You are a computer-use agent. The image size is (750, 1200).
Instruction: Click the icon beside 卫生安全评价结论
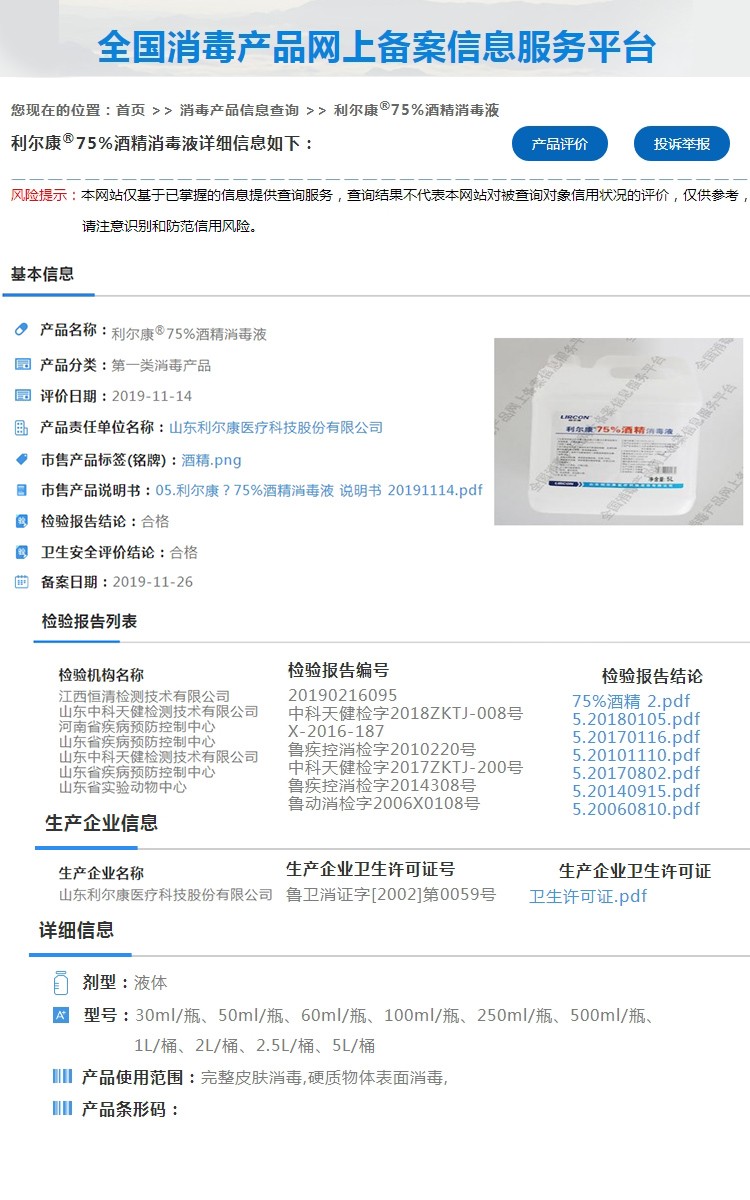22,552
